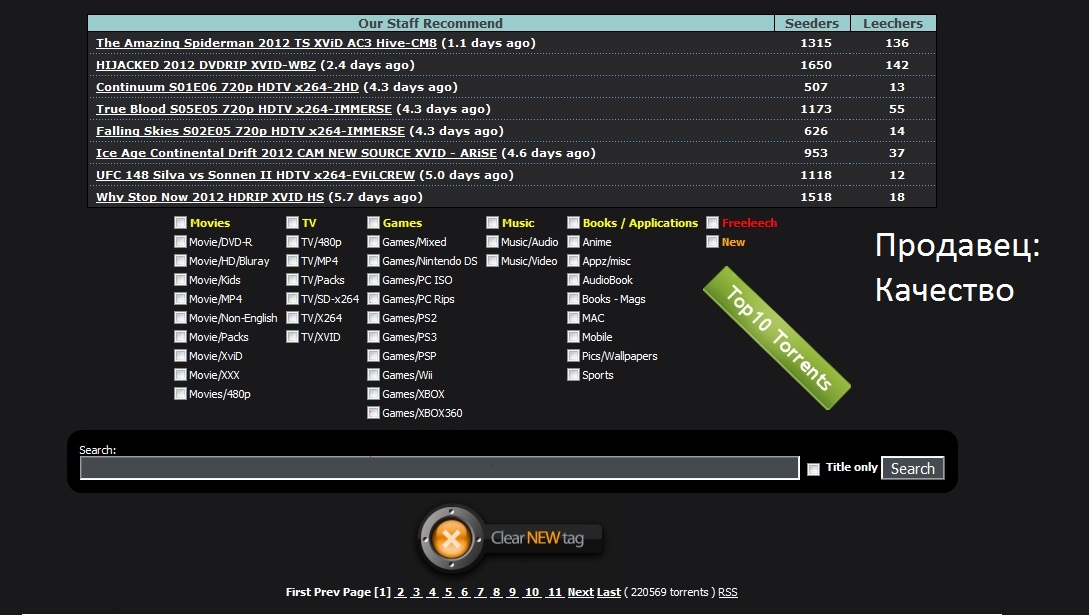Tick the Appz/misc checkbox
Image resolution: width=1089 pixels, height=615 pixels.
click(x=574, y=261)
